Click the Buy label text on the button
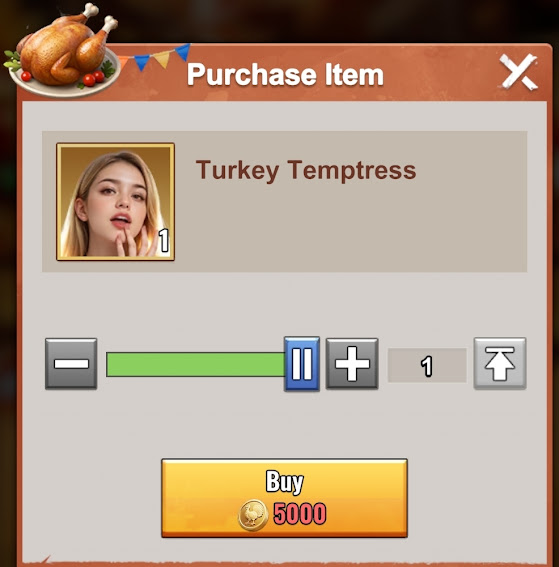This screenshot has height=567, width=559. [285, 481]
